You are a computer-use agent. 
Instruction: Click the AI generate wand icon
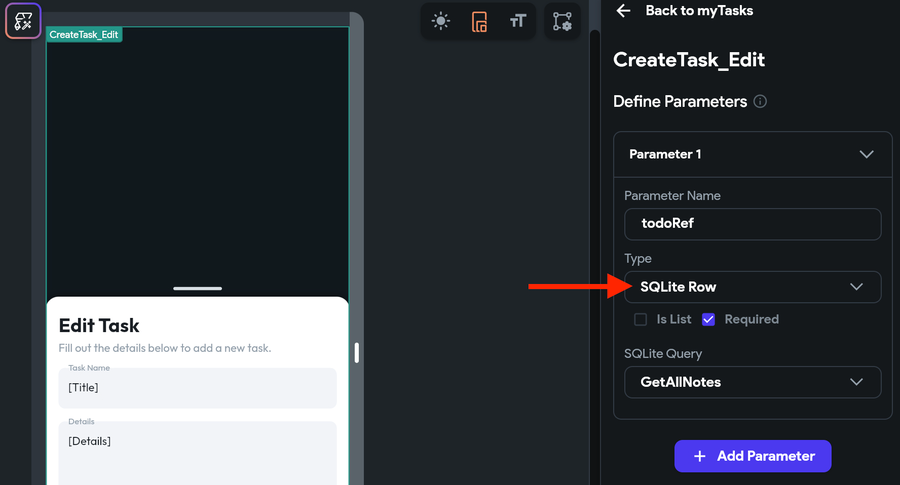pos(23,21)
